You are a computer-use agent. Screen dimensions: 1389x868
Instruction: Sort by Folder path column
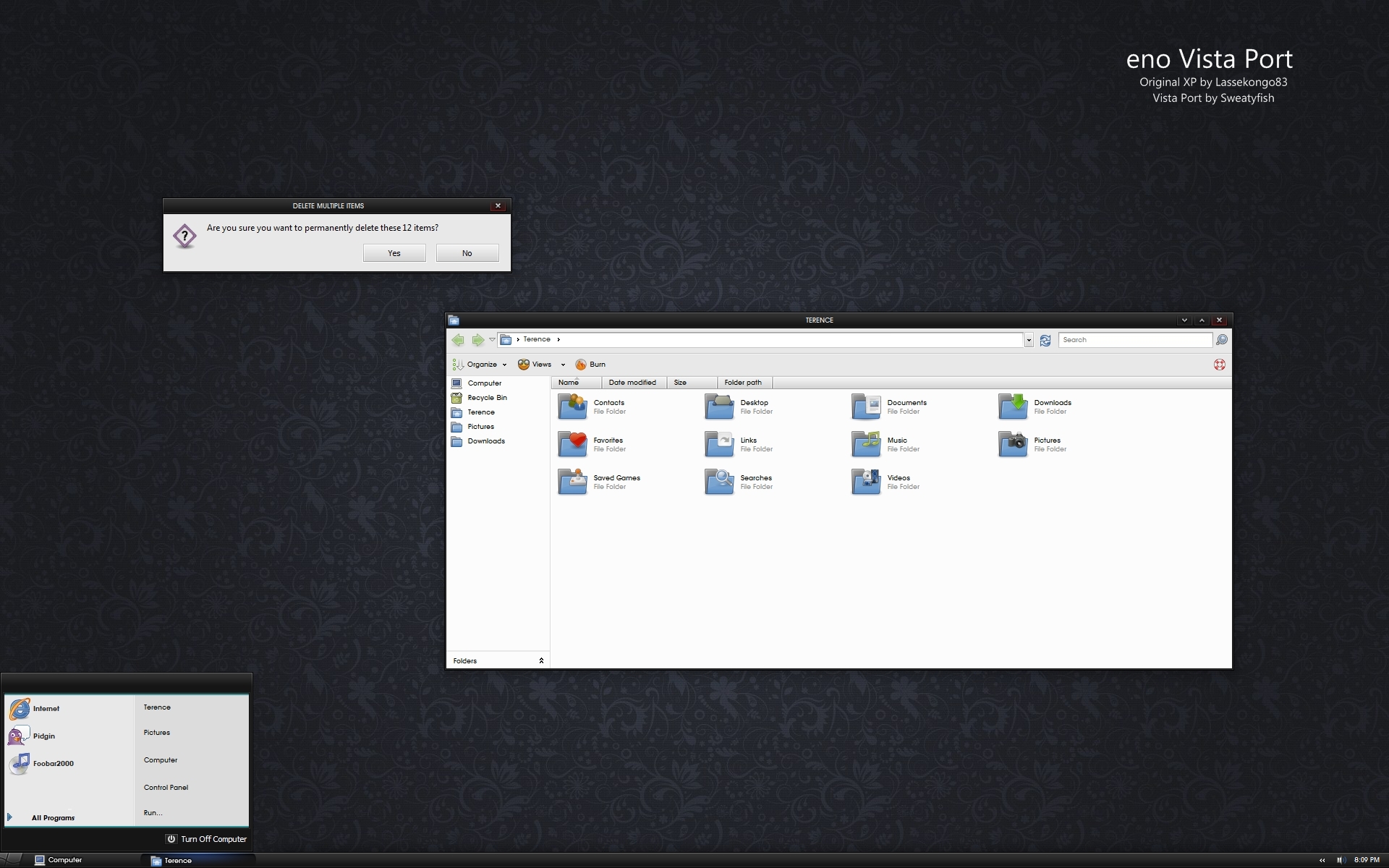(744, 383)
